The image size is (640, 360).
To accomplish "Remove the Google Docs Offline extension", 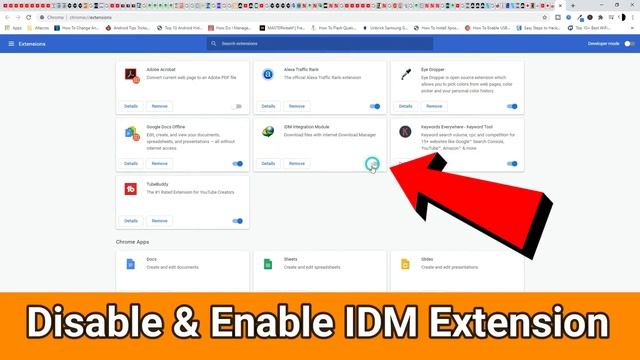I will [160, 164].
